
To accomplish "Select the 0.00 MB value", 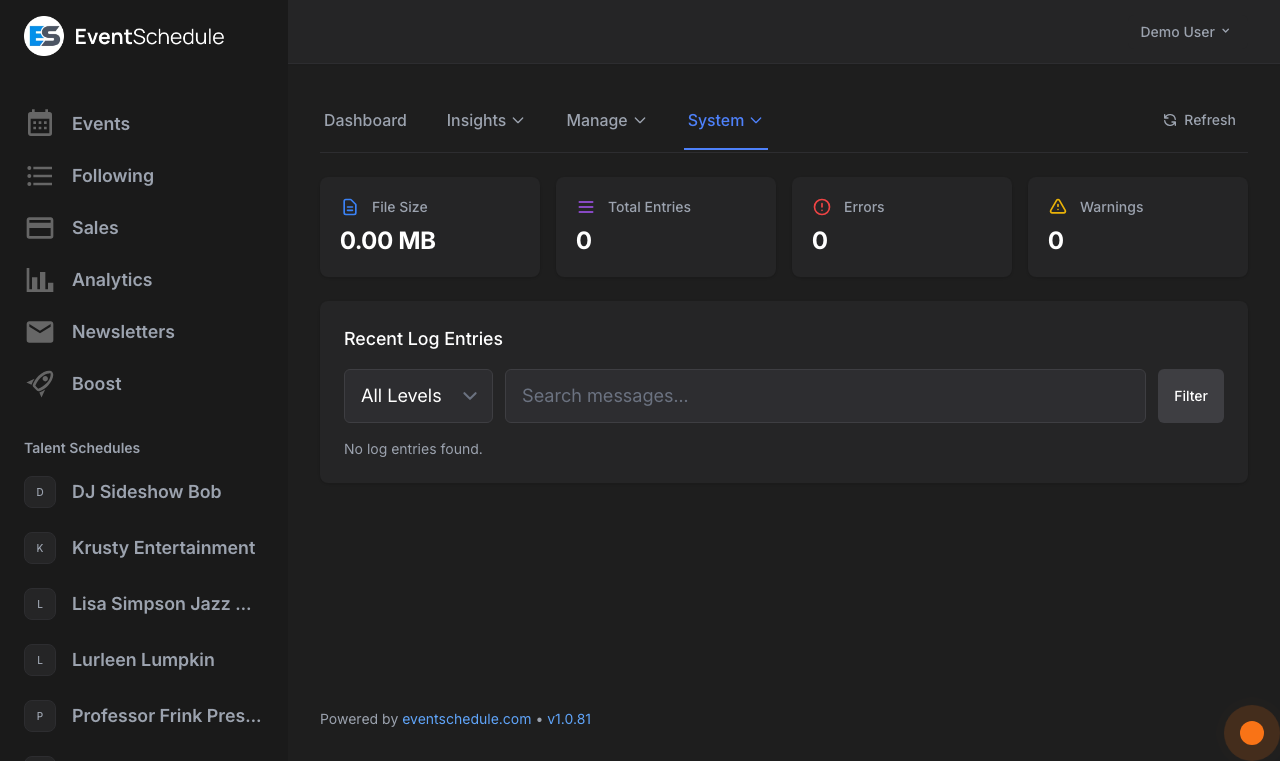I will [x=388, y=241].
